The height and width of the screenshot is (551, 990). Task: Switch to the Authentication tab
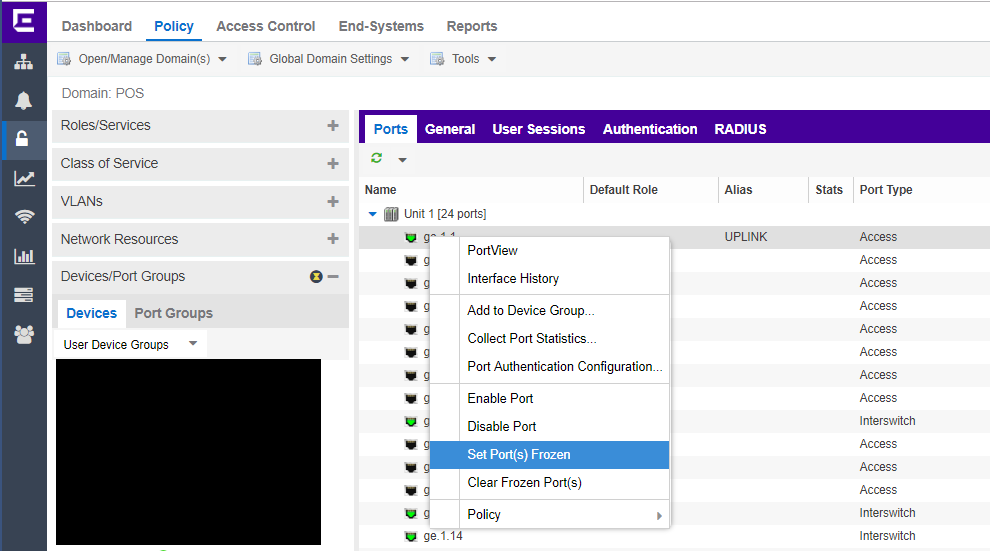(650, 129)
